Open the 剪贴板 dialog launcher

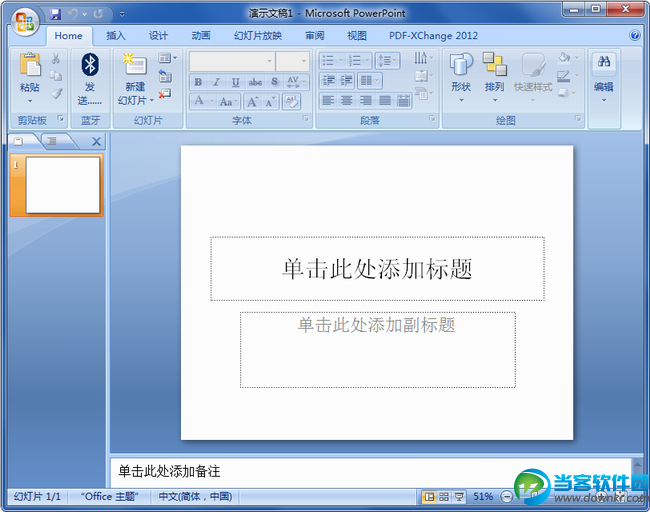click(61, 119)
